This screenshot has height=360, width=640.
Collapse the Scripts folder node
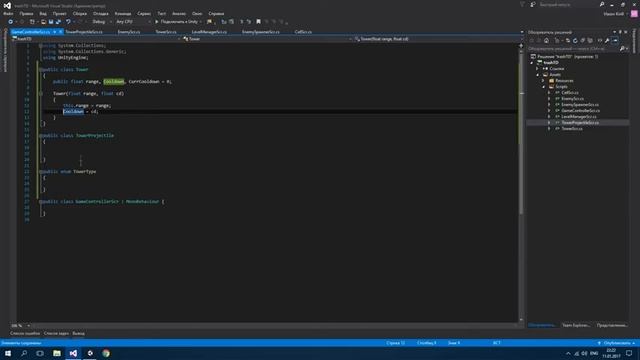543,87
